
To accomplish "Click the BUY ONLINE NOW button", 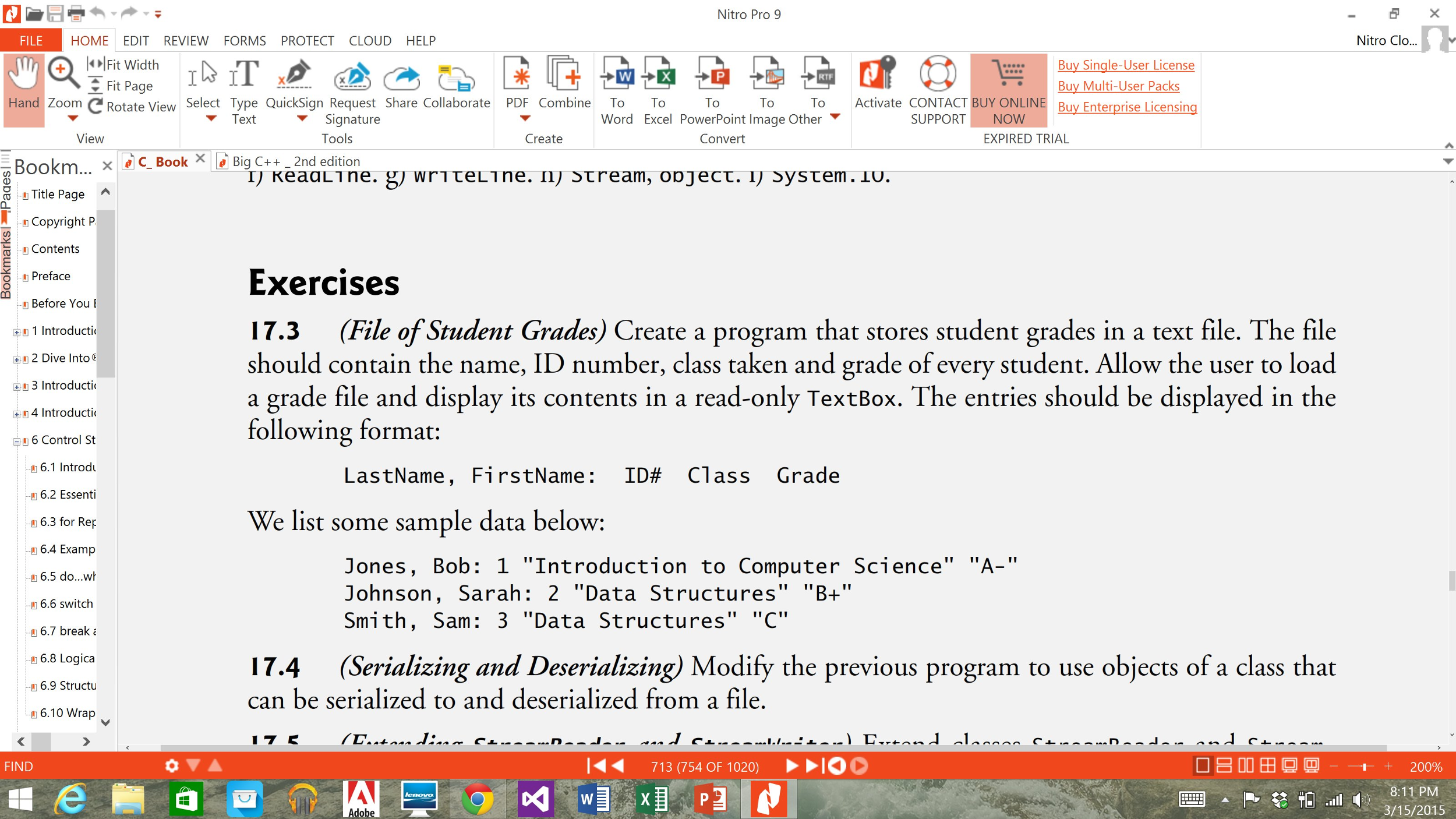I will [1009, 90].
